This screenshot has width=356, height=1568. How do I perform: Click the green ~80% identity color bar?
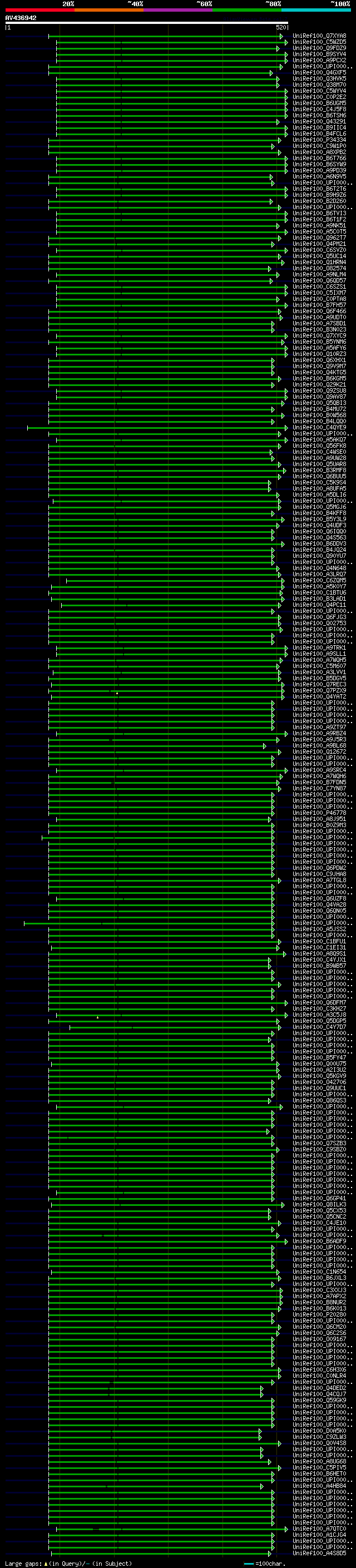[x=247, y=10]
